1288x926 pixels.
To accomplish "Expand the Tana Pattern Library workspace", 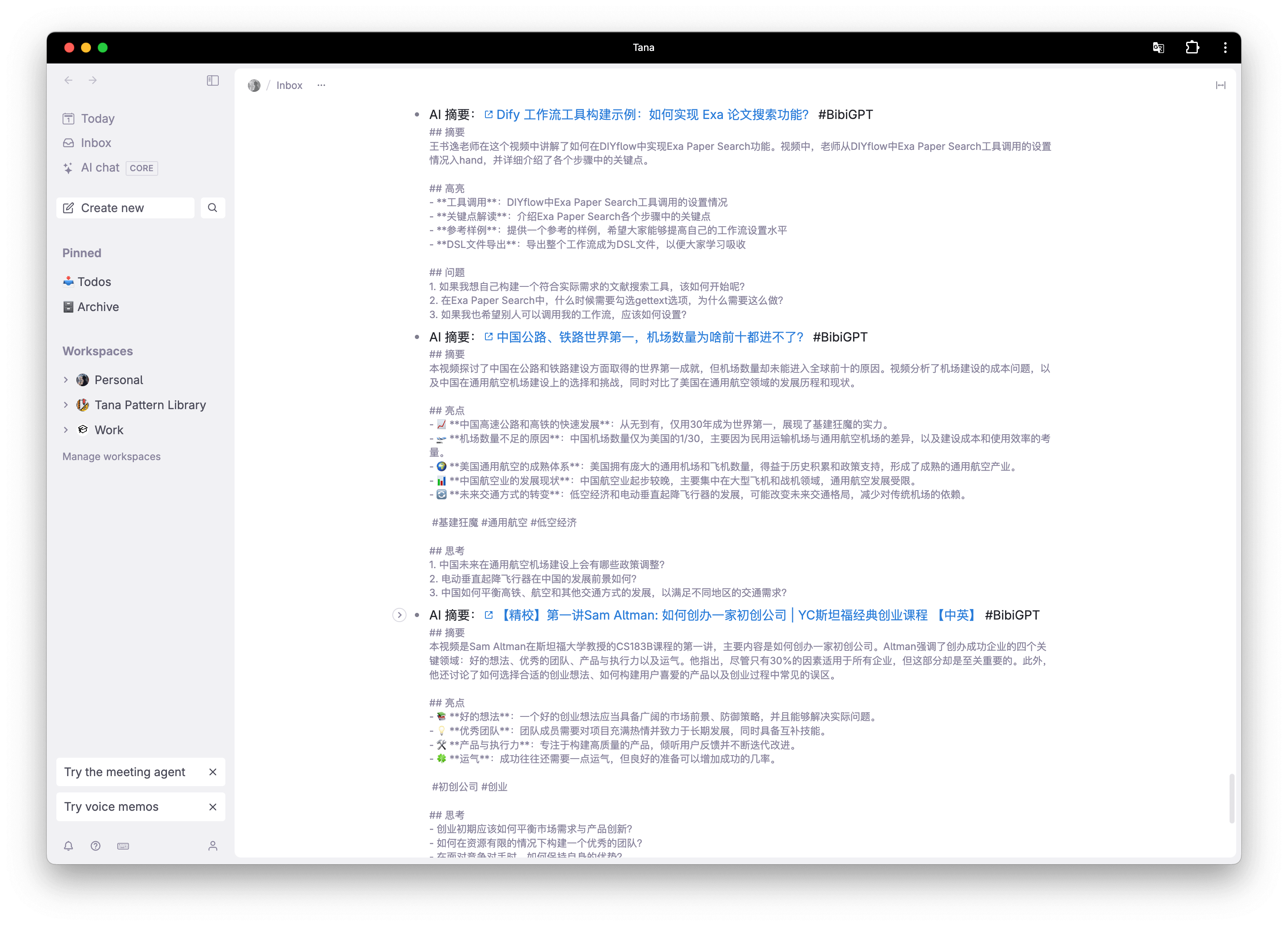I will tap(66, 405).
